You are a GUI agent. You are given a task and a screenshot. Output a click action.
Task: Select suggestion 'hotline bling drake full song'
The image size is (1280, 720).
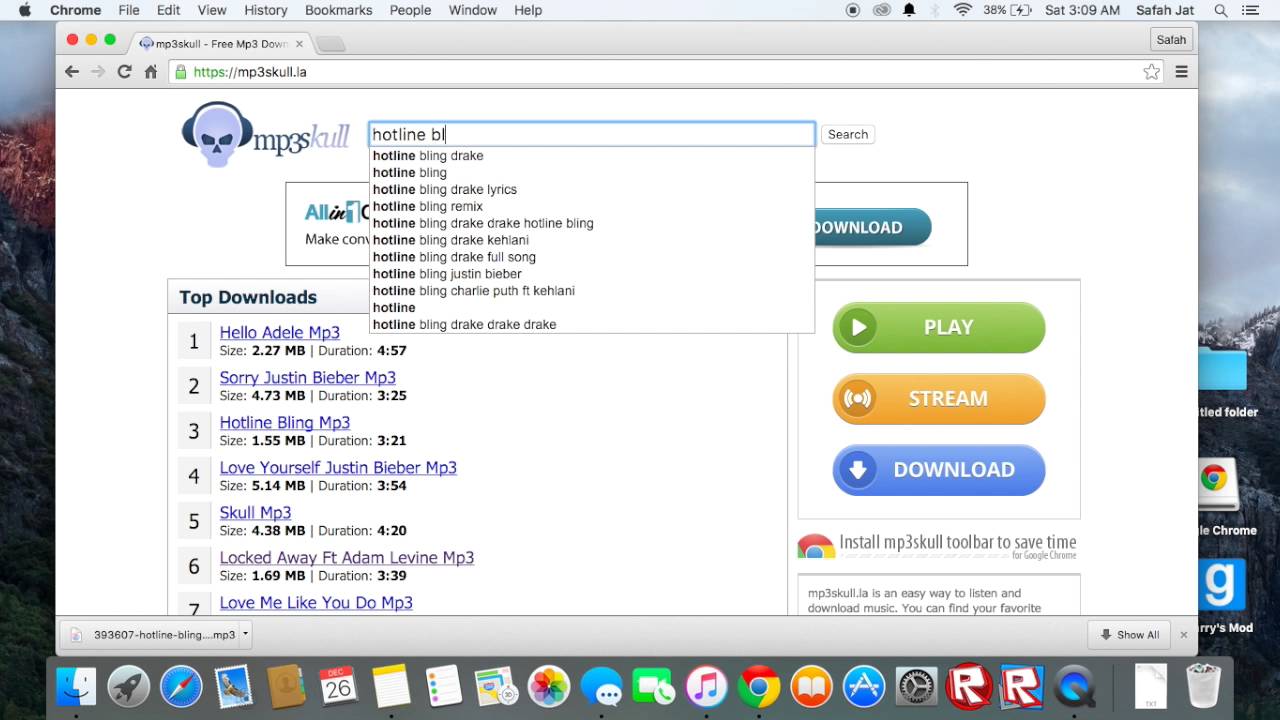[x=454, y=257]
